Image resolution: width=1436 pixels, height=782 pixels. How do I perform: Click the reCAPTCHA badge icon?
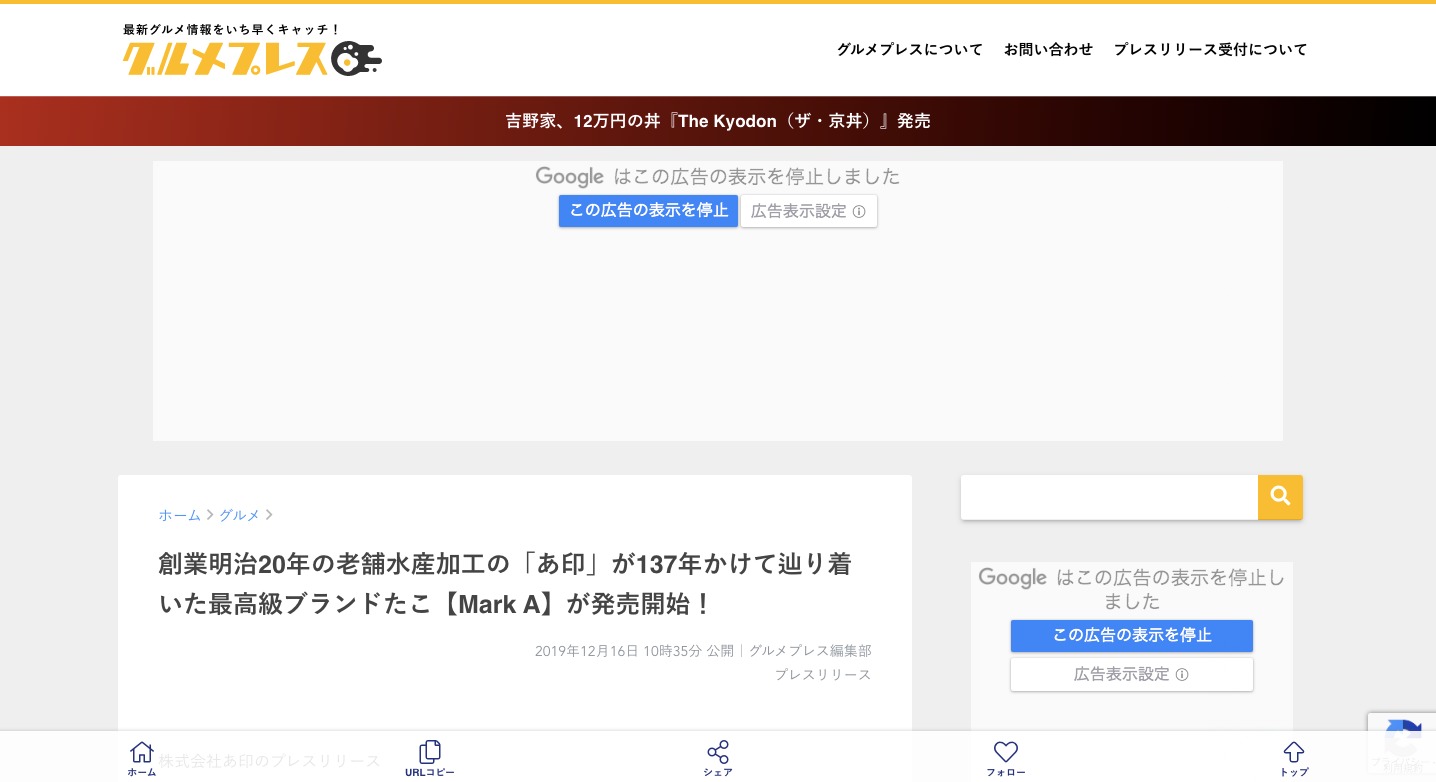[1402, 742]
